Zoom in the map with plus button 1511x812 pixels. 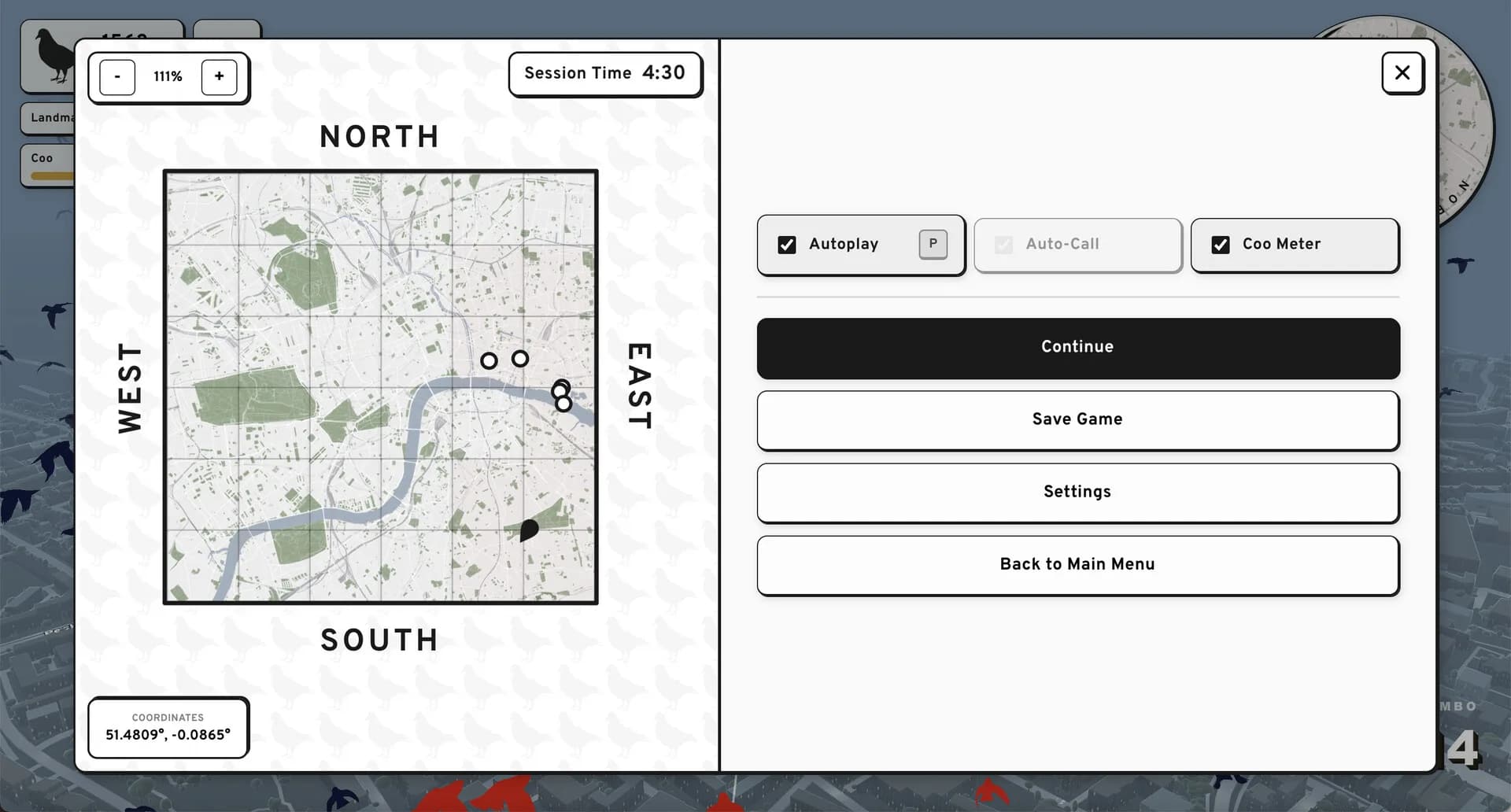(219, 77)
